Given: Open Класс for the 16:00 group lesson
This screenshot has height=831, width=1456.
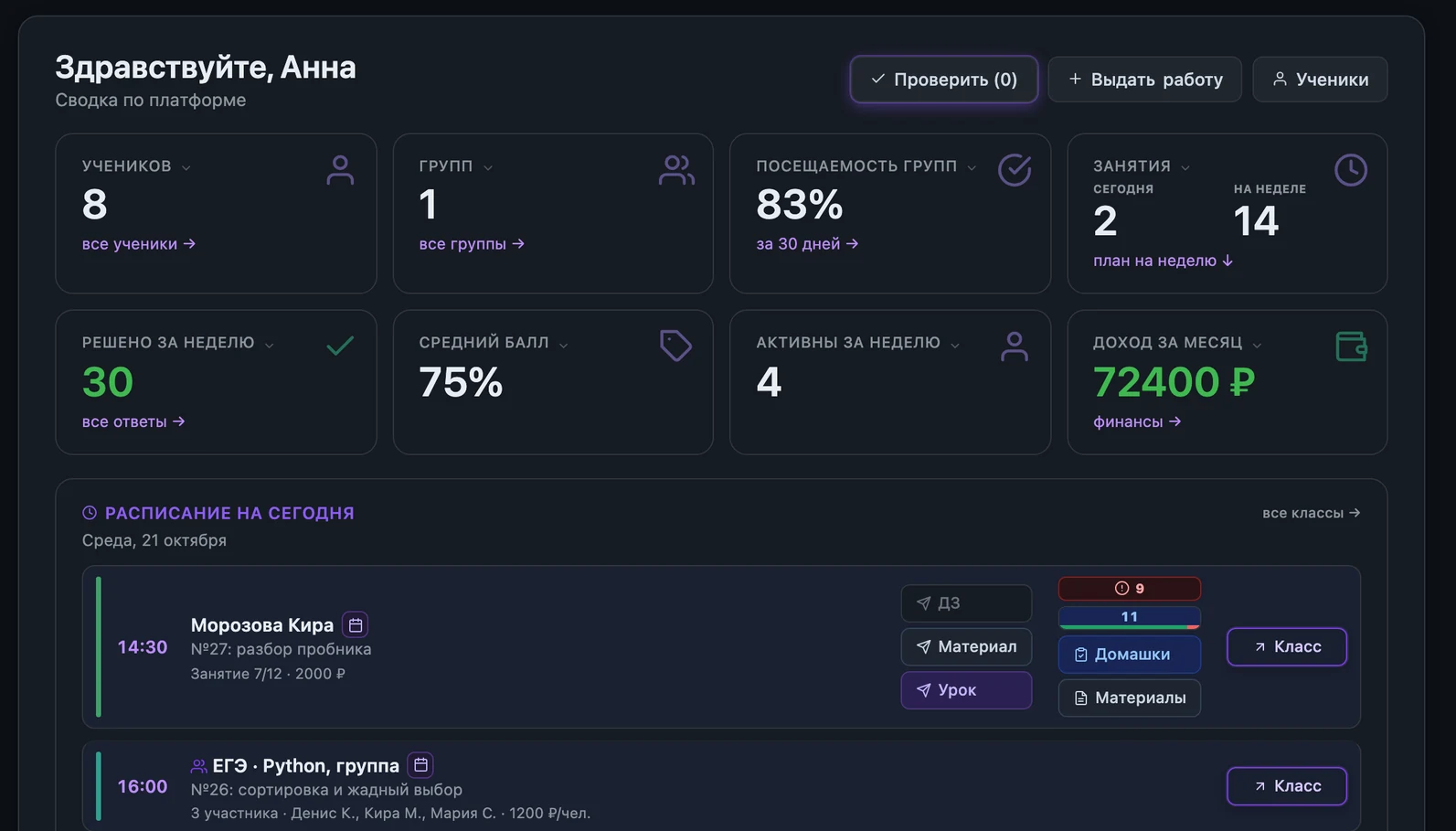Looking at the screenshot, I should 1287,786.
